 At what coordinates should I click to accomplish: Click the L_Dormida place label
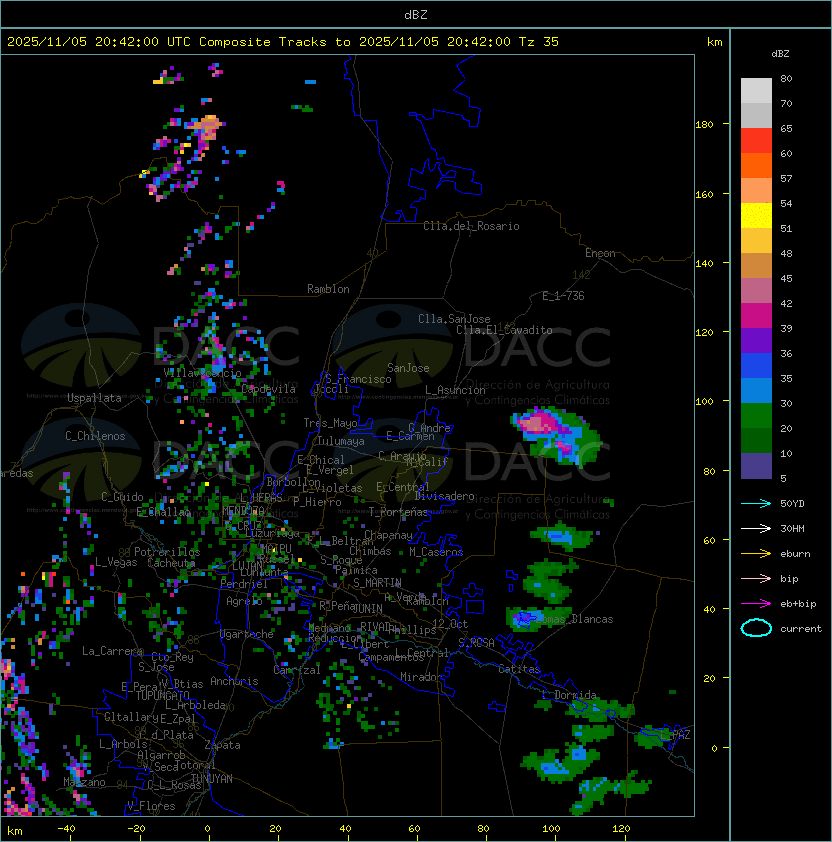tap(569, 695)
